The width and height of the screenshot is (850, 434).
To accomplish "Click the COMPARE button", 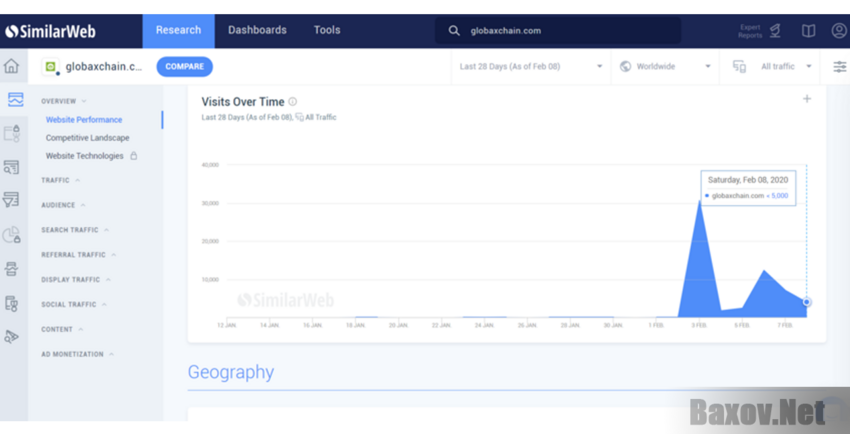I will click(184, 67).
